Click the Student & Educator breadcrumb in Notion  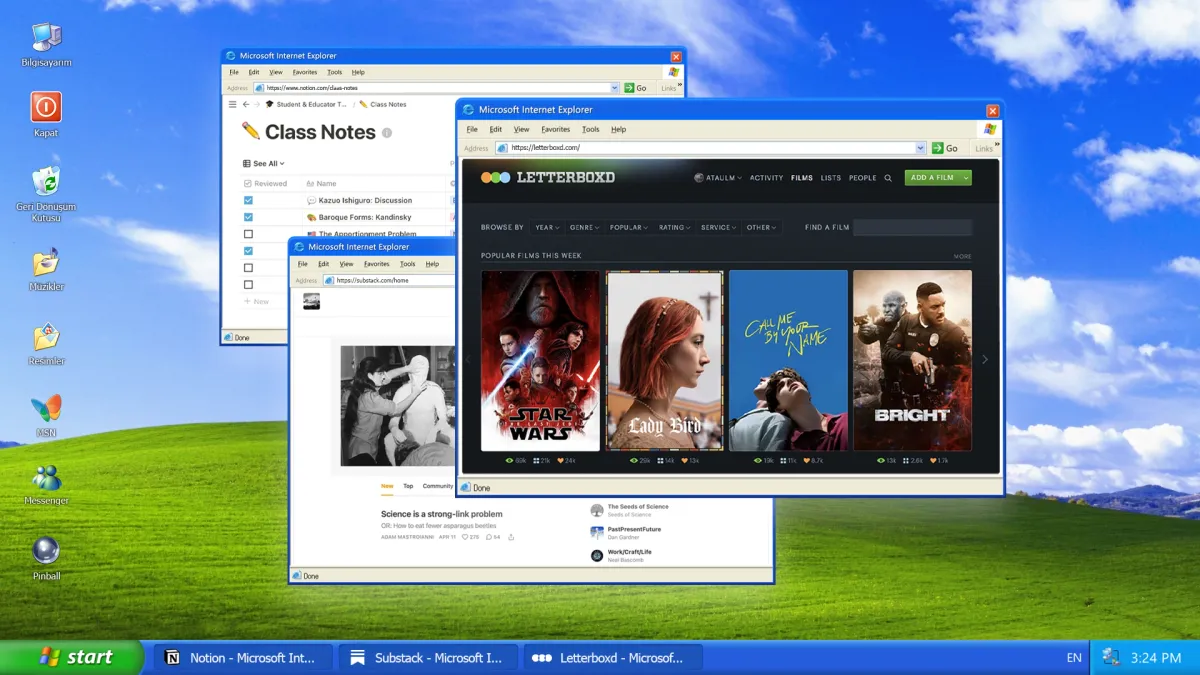point(306,104)
